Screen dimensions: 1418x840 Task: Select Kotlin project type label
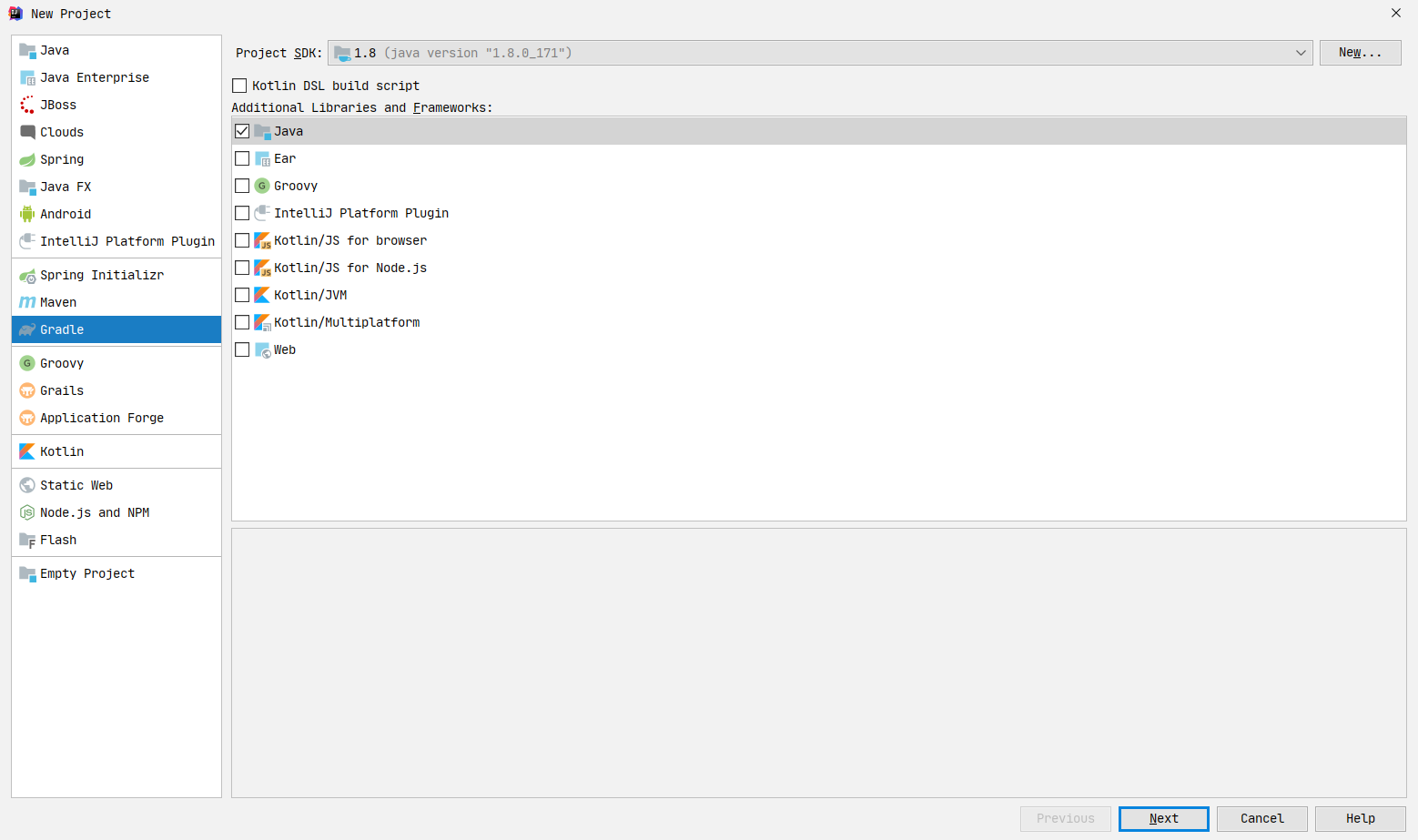(x=62, y=451)
